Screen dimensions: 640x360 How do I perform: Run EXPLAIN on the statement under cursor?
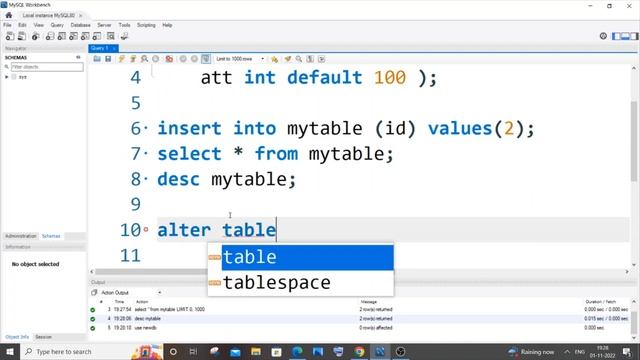[144, 59]
